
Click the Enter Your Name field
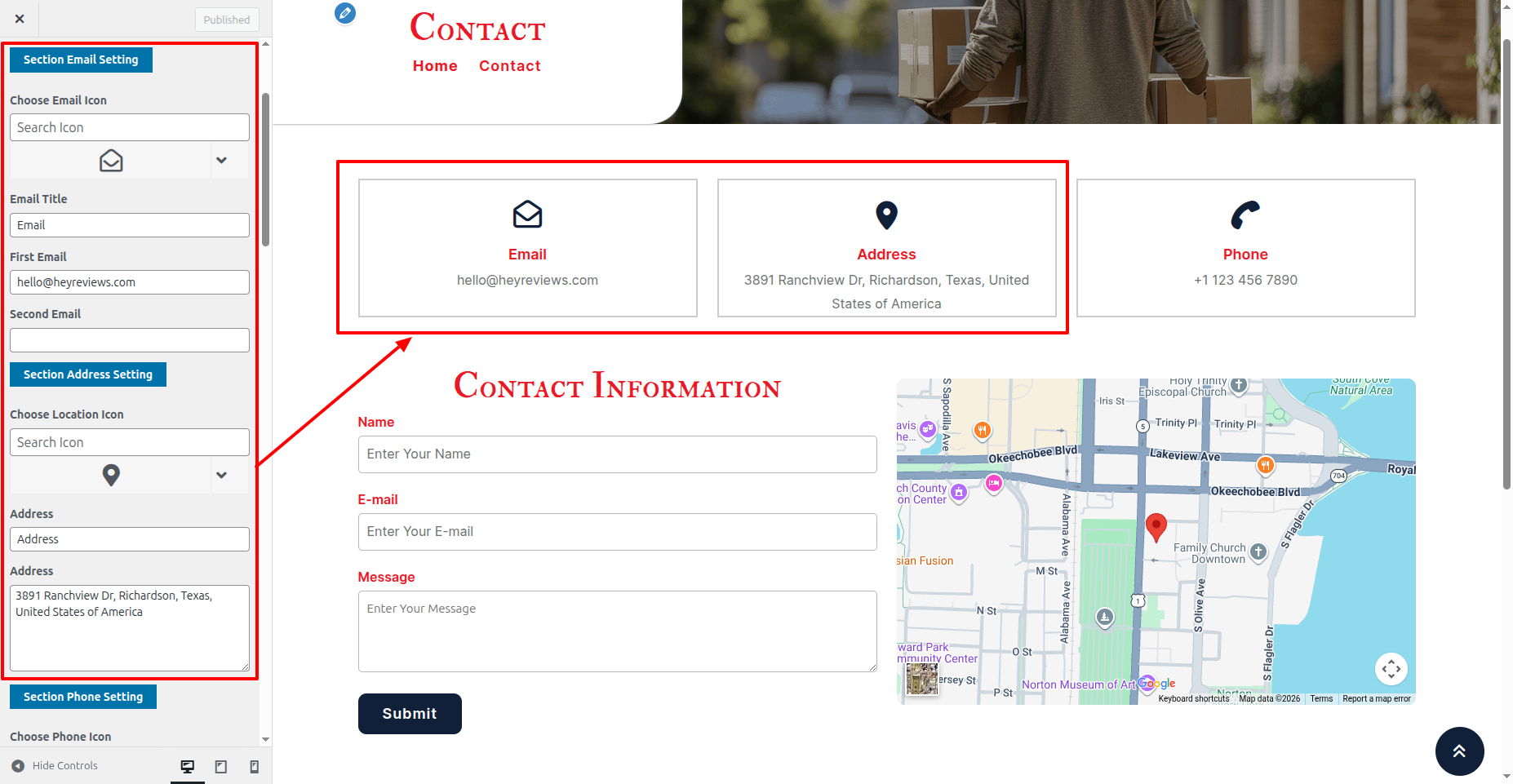pyautogui.click(x=617, y=454)
